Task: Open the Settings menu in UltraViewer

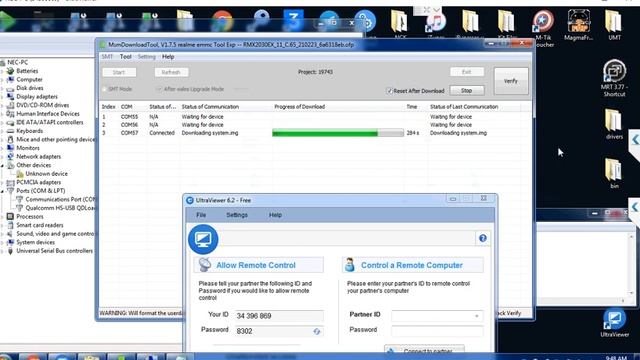Action: click(x=237, y=215)
